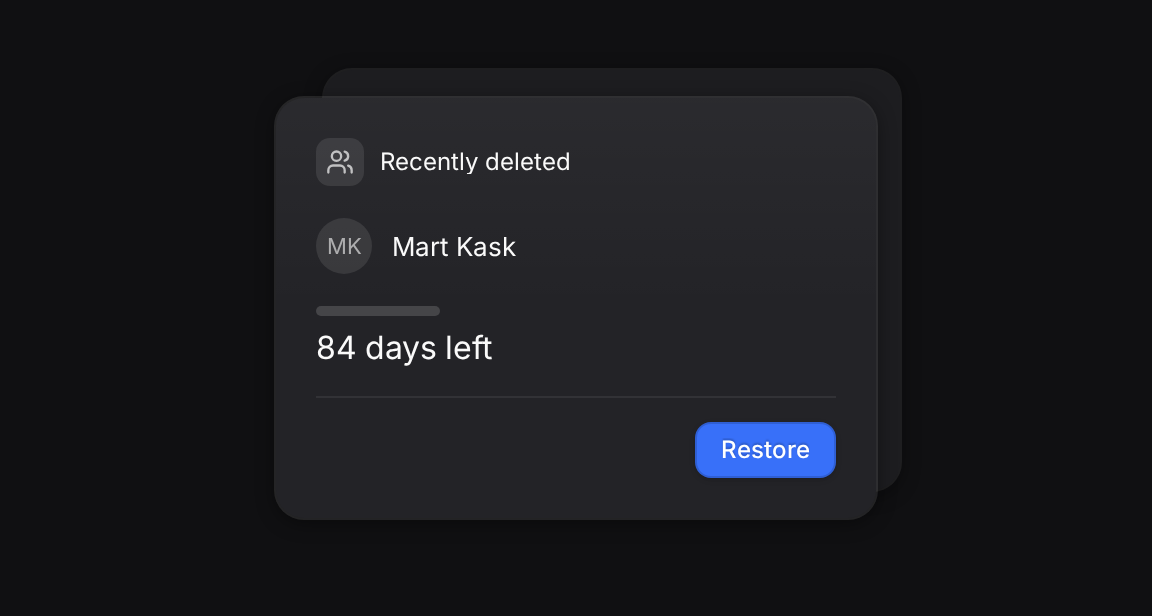Click the days-remaining progress bar

[x=378, y=311]
